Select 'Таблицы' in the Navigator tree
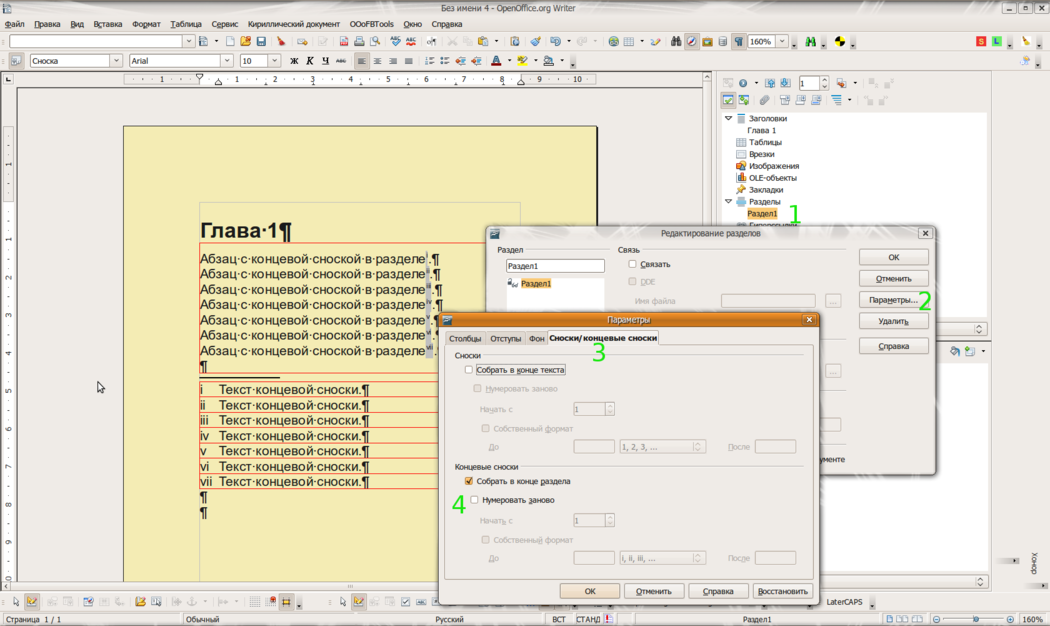This screenshot has width=1050, height=626. tap(765, 143)
